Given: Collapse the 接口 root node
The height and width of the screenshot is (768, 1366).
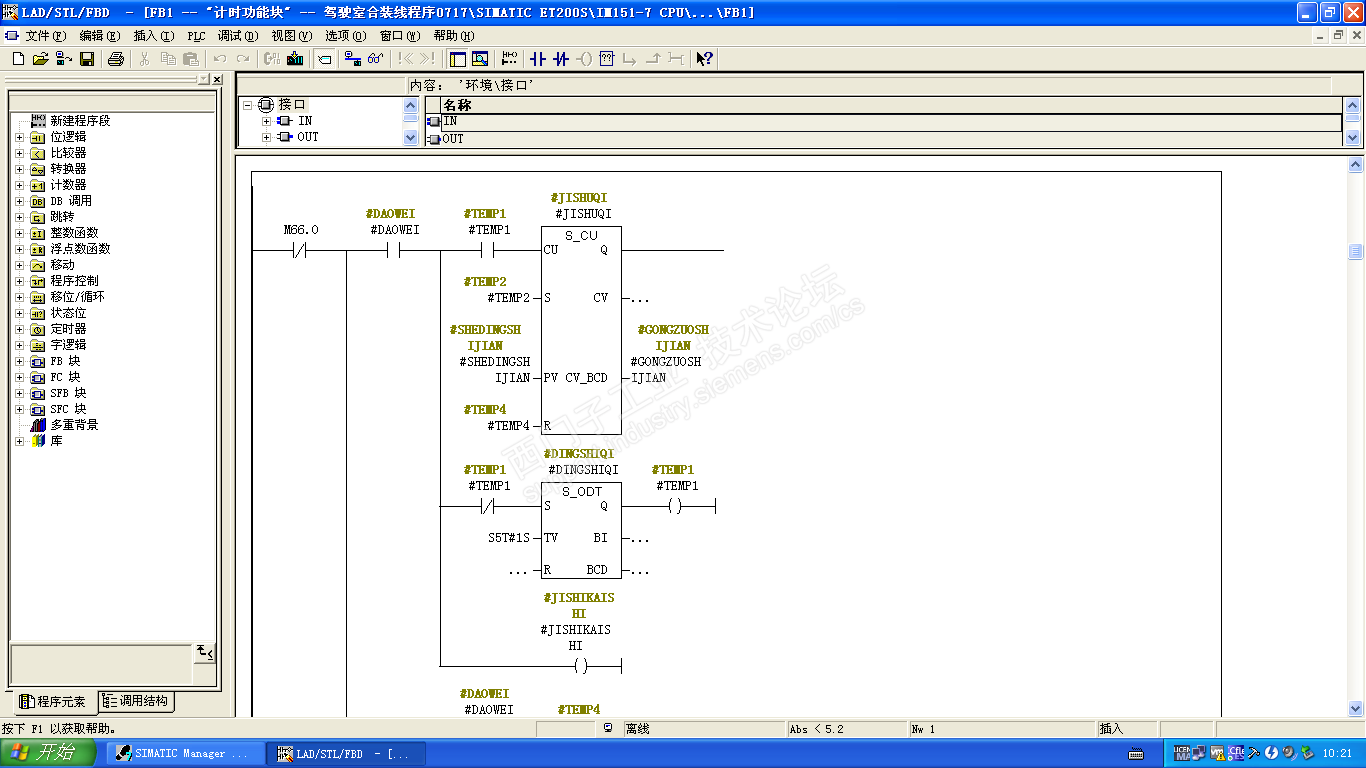Looking at the screenshot, I should (249, 105).
